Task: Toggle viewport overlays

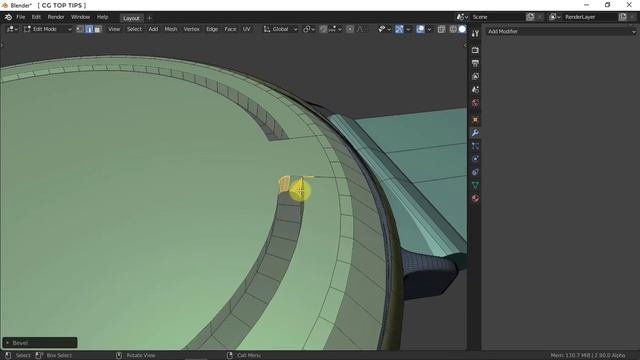Action: 420,29
